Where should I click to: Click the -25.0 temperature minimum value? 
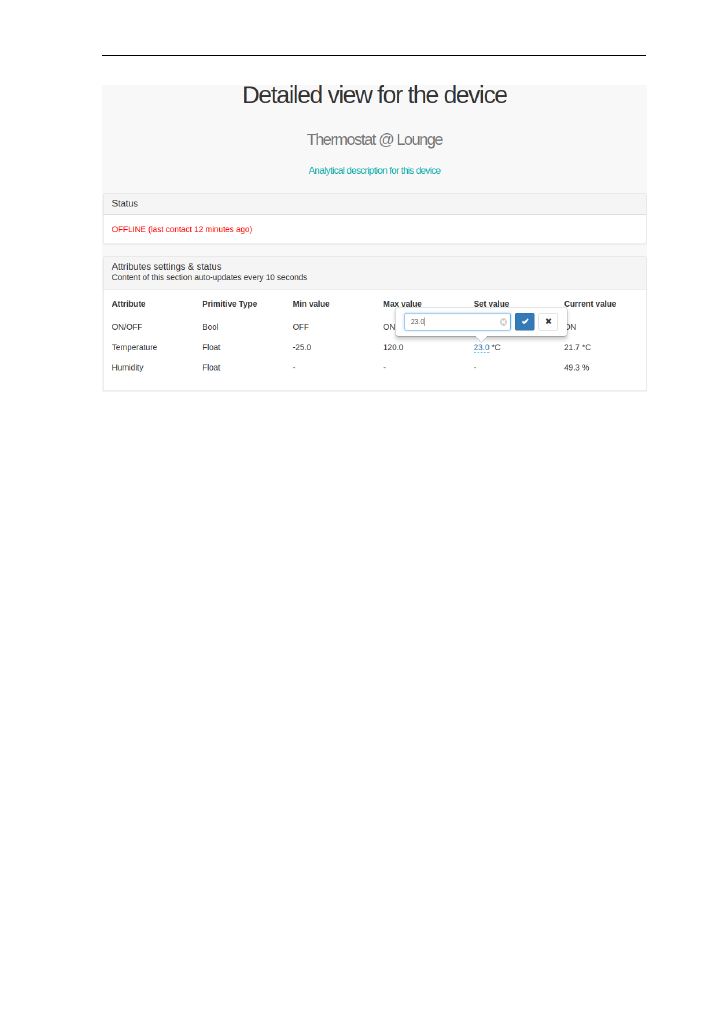coord(302,347)
